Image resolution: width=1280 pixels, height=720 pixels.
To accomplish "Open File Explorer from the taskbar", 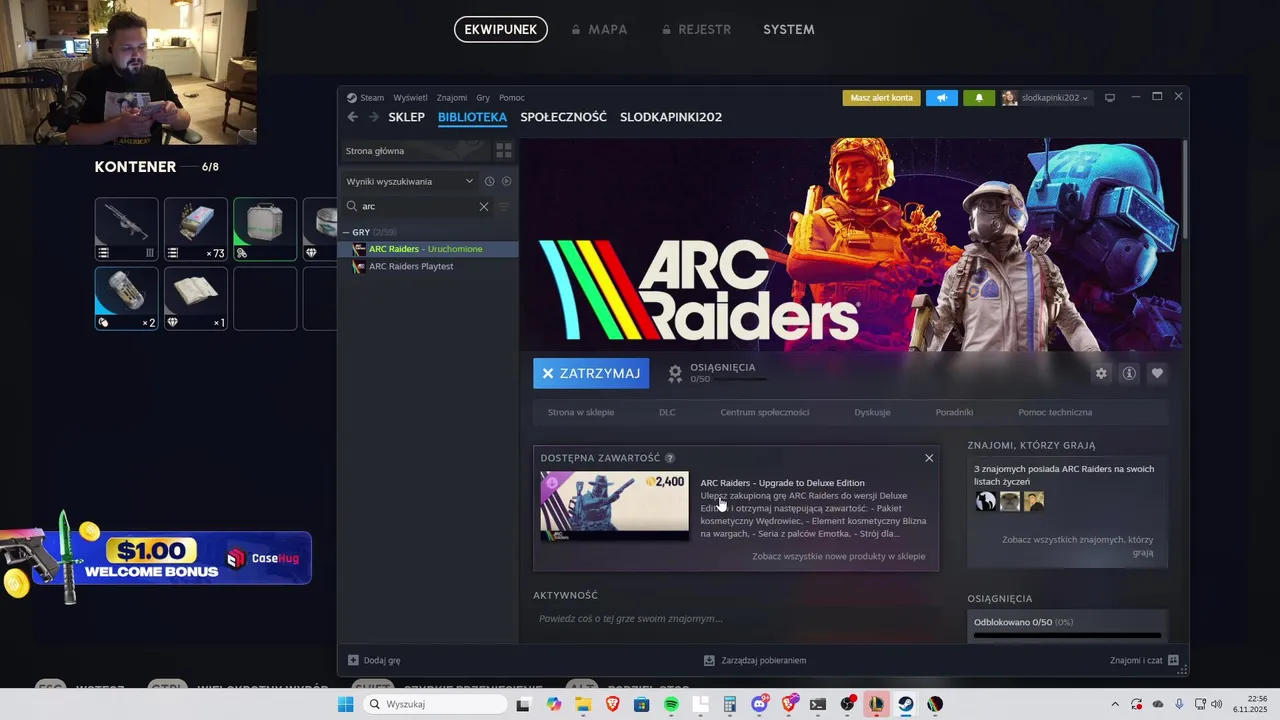I will tap(584, 704).
